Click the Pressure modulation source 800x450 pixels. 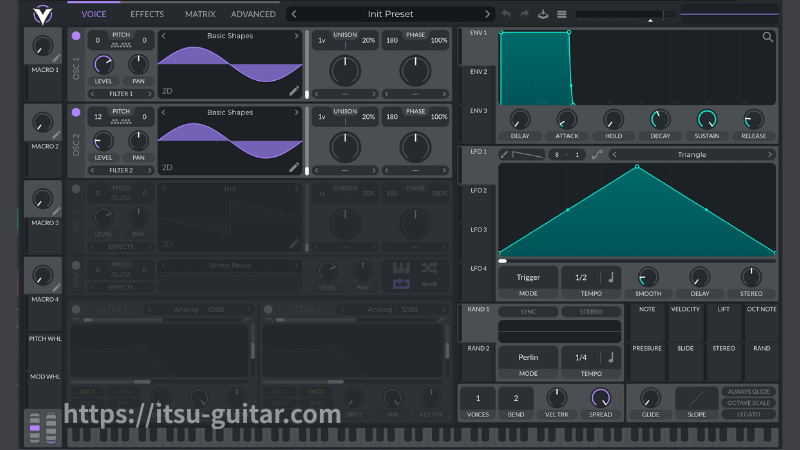[647, 362]
